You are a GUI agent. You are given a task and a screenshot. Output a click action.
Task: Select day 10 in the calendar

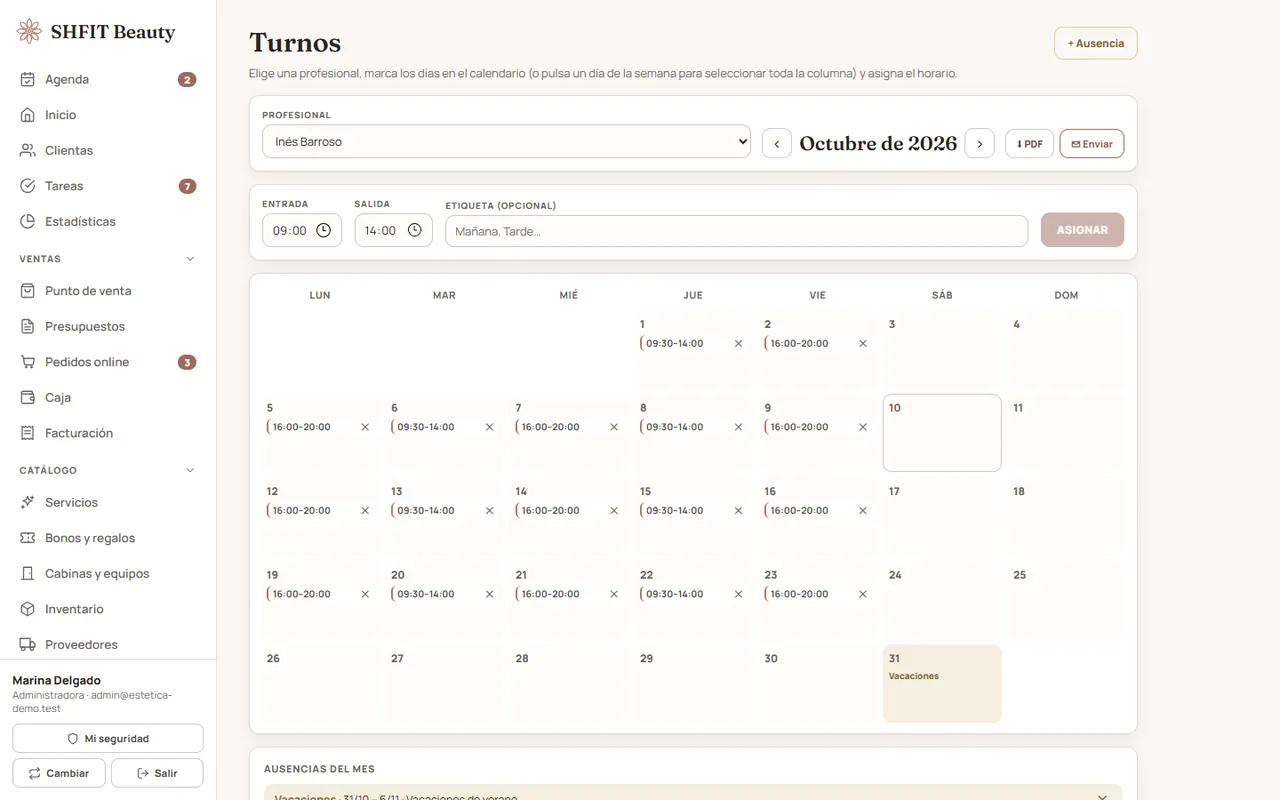tap(942, 433)
